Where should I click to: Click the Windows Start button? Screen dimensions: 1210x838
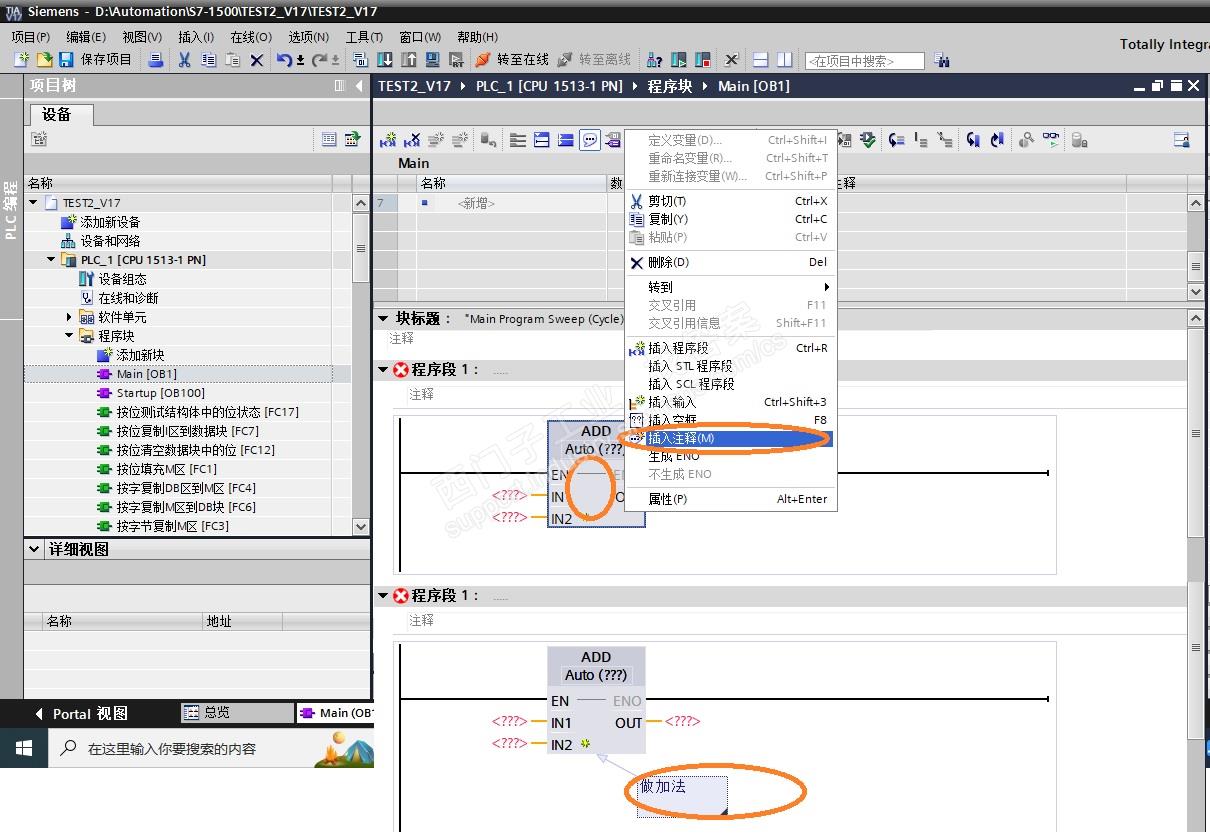coord(24,748)
